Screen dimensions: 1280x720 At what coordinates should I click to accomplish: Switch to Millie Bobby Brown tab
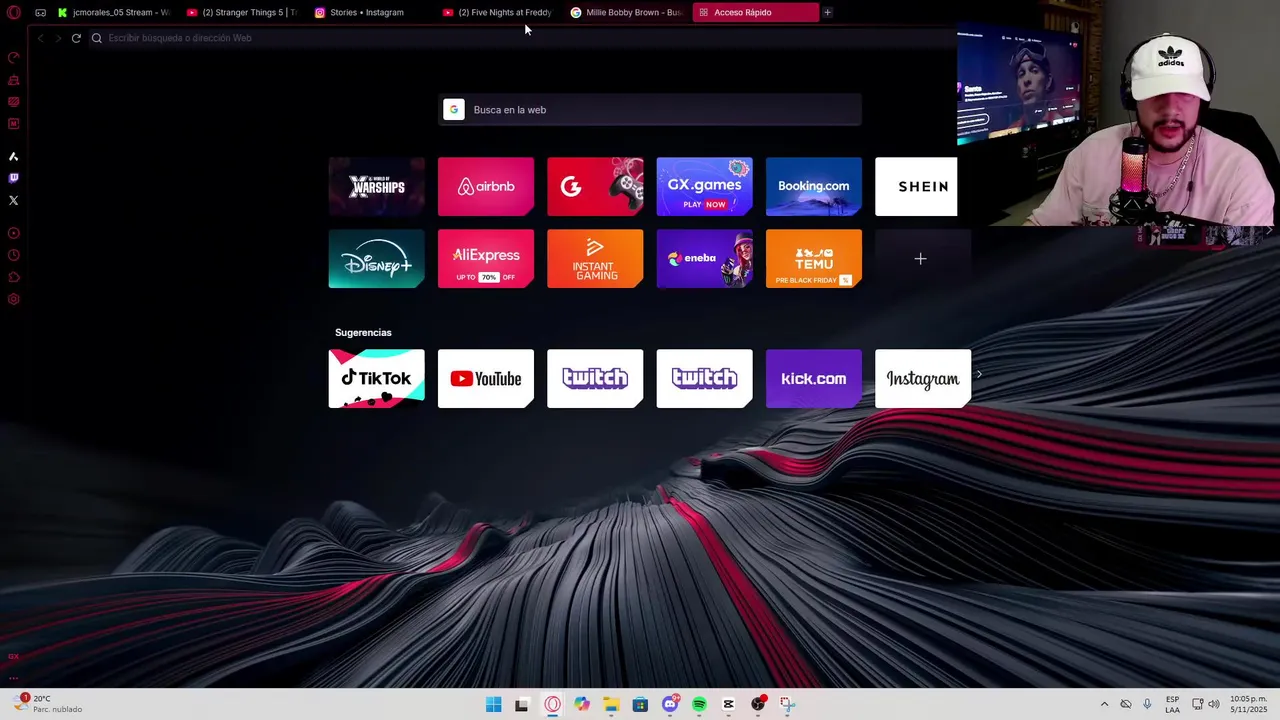(x=625, y=12)
